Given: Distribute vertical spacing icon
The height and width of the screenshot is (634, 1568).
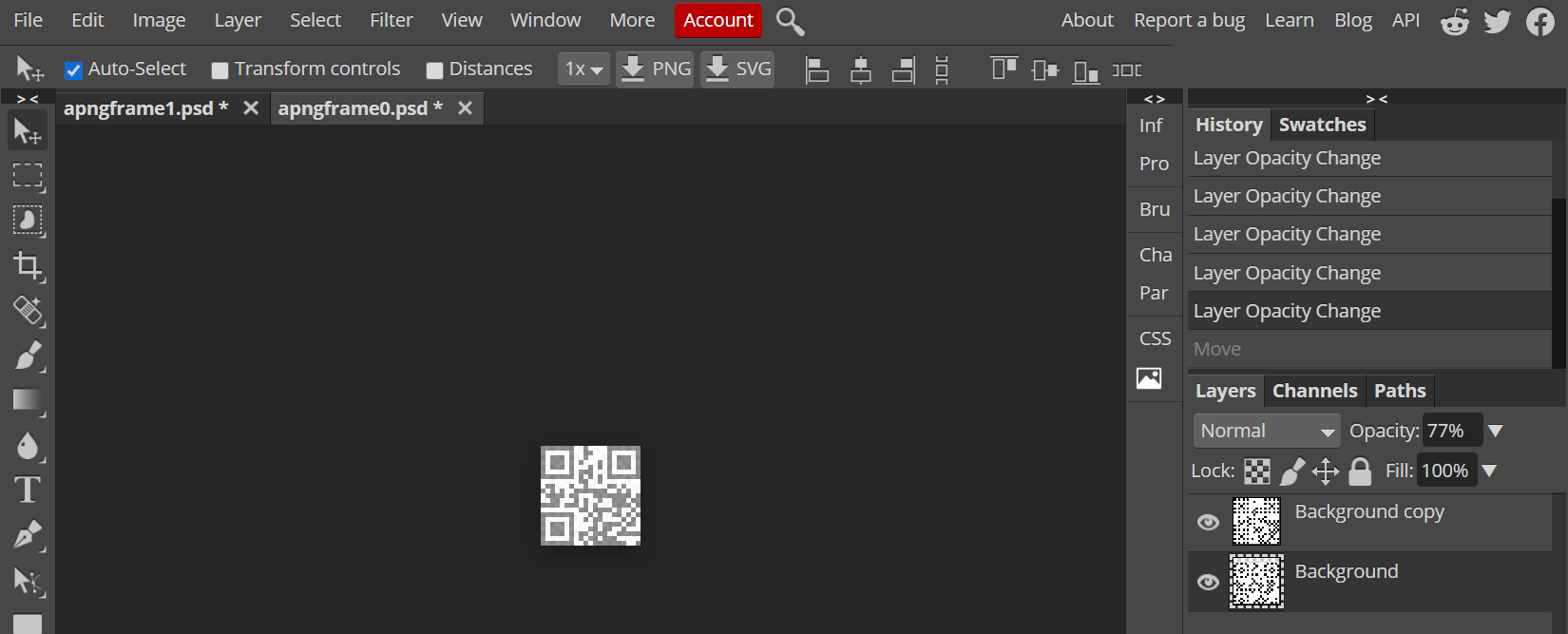Looking at the screenshot, I should (942, 69).
